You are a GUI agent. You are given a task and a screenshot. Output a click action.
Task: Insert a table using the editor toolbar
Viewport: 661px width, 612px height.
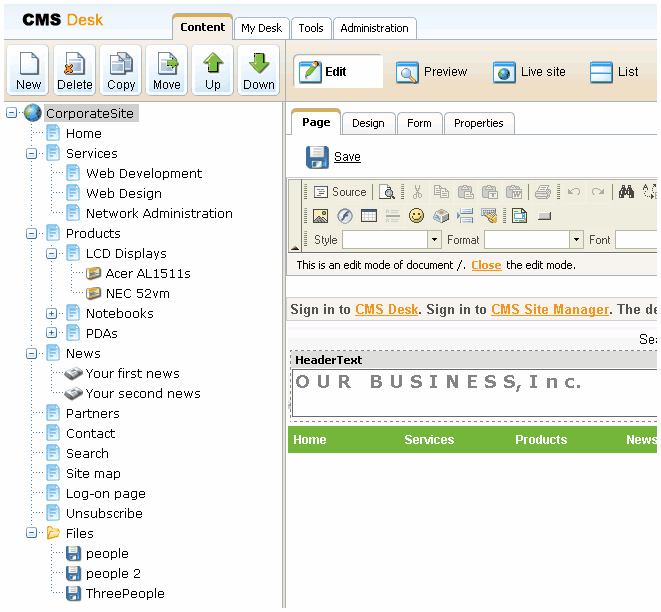pos(368,216)
